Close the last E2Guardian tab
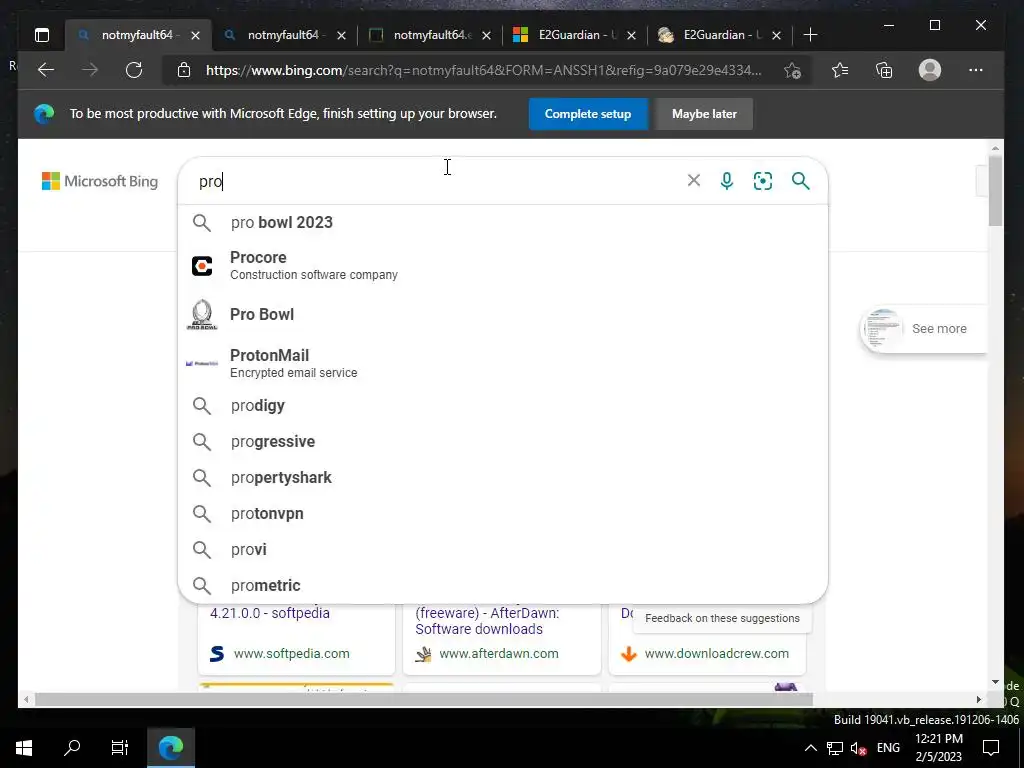The image size is (1024, 768). point(776,35)
